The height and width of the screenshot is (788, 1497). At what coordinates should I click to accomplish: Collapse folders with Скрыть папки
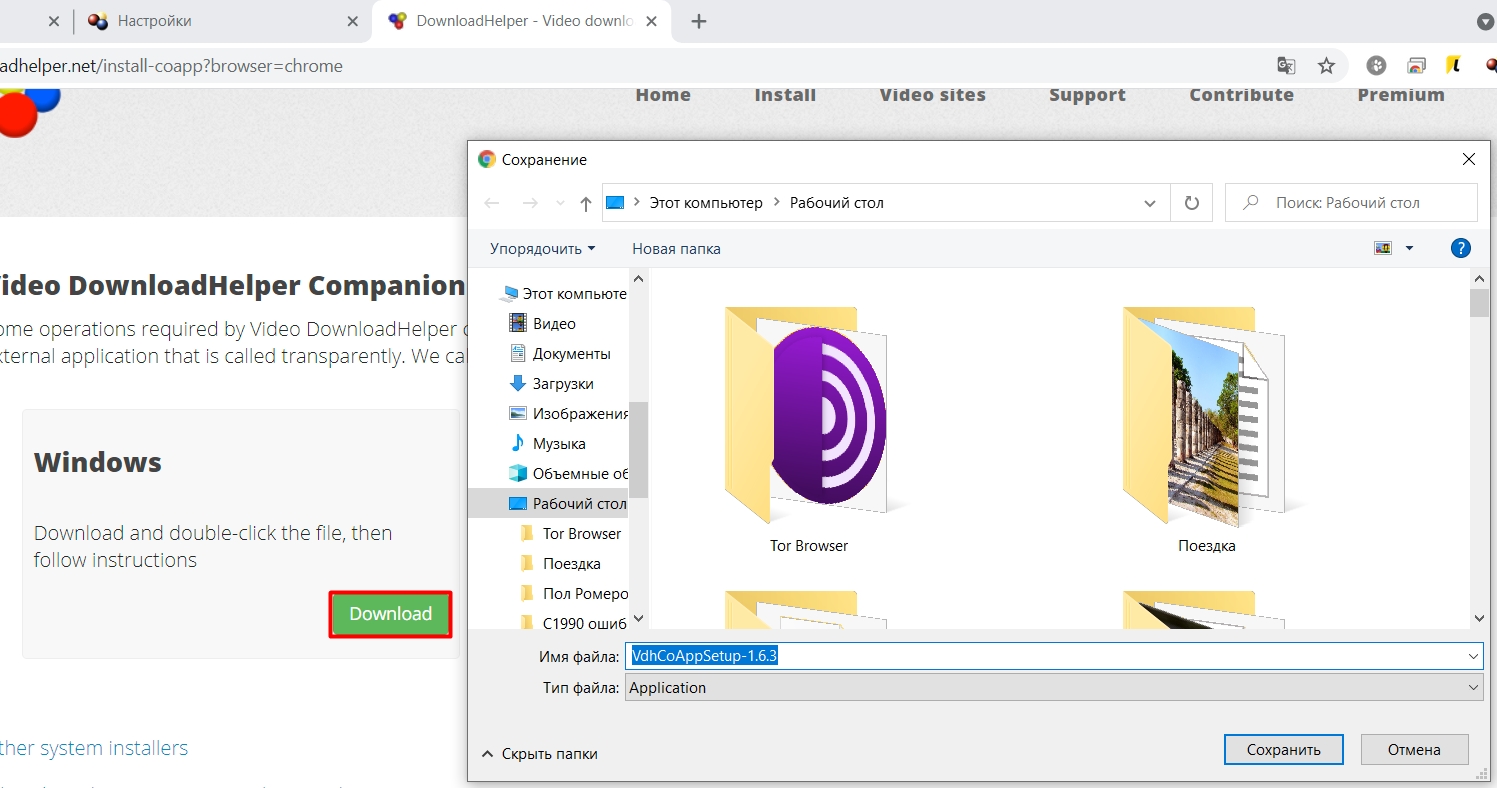[539, 753]
